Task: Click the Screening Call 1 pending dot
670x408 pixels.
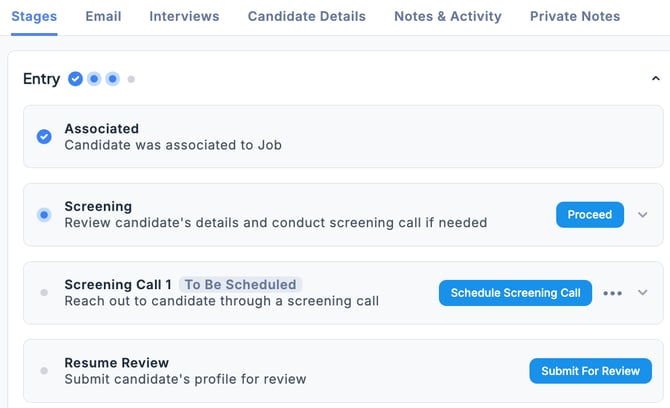Action: click(x=44, y=293)
